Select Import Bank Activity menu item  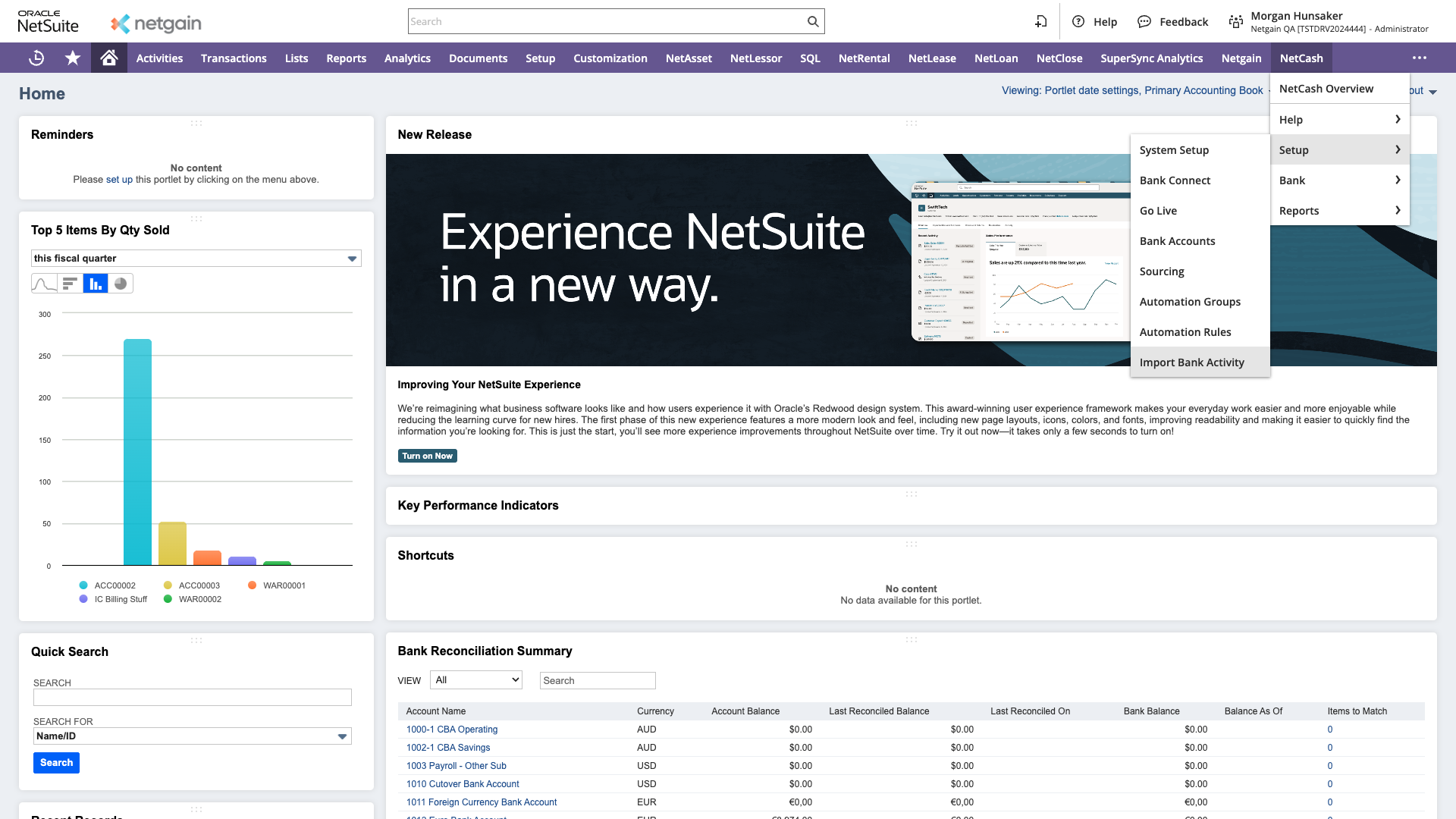[1200, 362]
